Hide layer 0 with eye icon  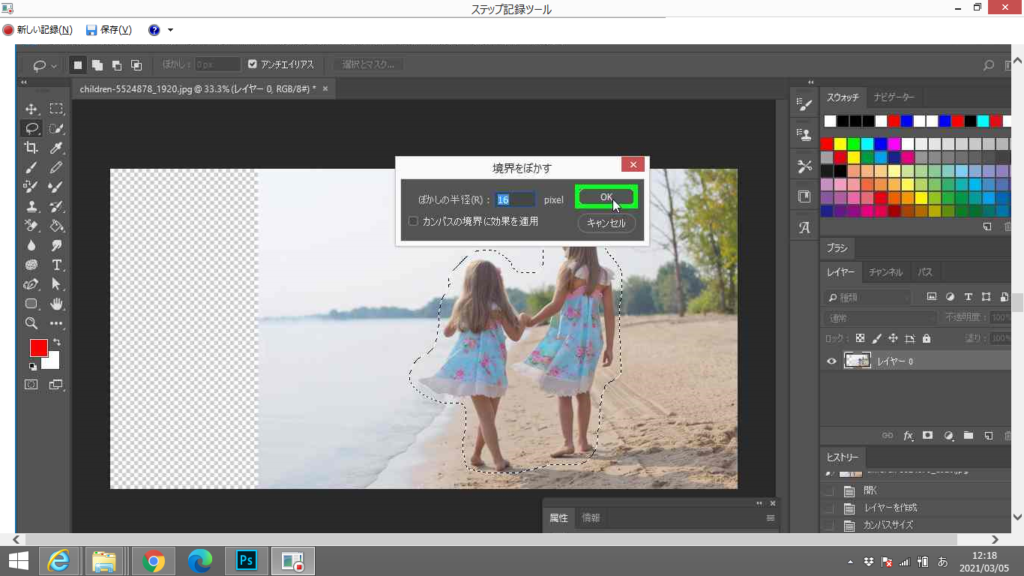pos(831,361)
